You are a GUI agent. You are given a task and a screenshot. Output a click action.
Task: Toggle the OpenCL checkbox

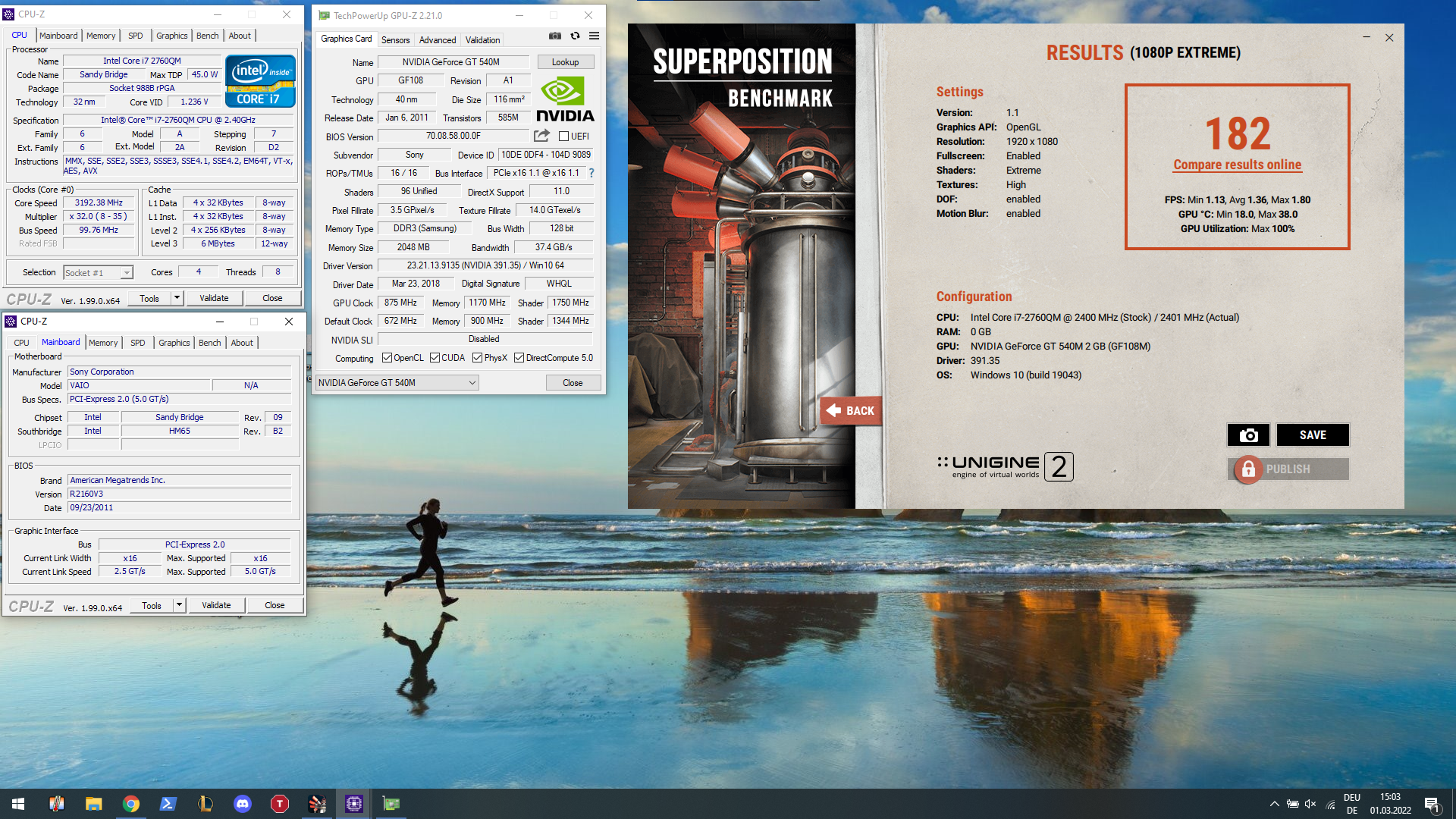[387, 358]
